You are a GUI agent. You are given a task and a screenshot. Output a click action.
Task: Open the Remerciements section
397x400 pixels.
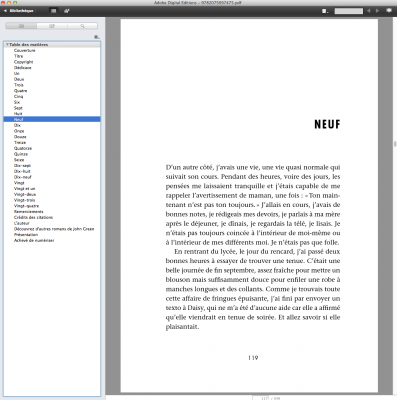pos(29,212)
